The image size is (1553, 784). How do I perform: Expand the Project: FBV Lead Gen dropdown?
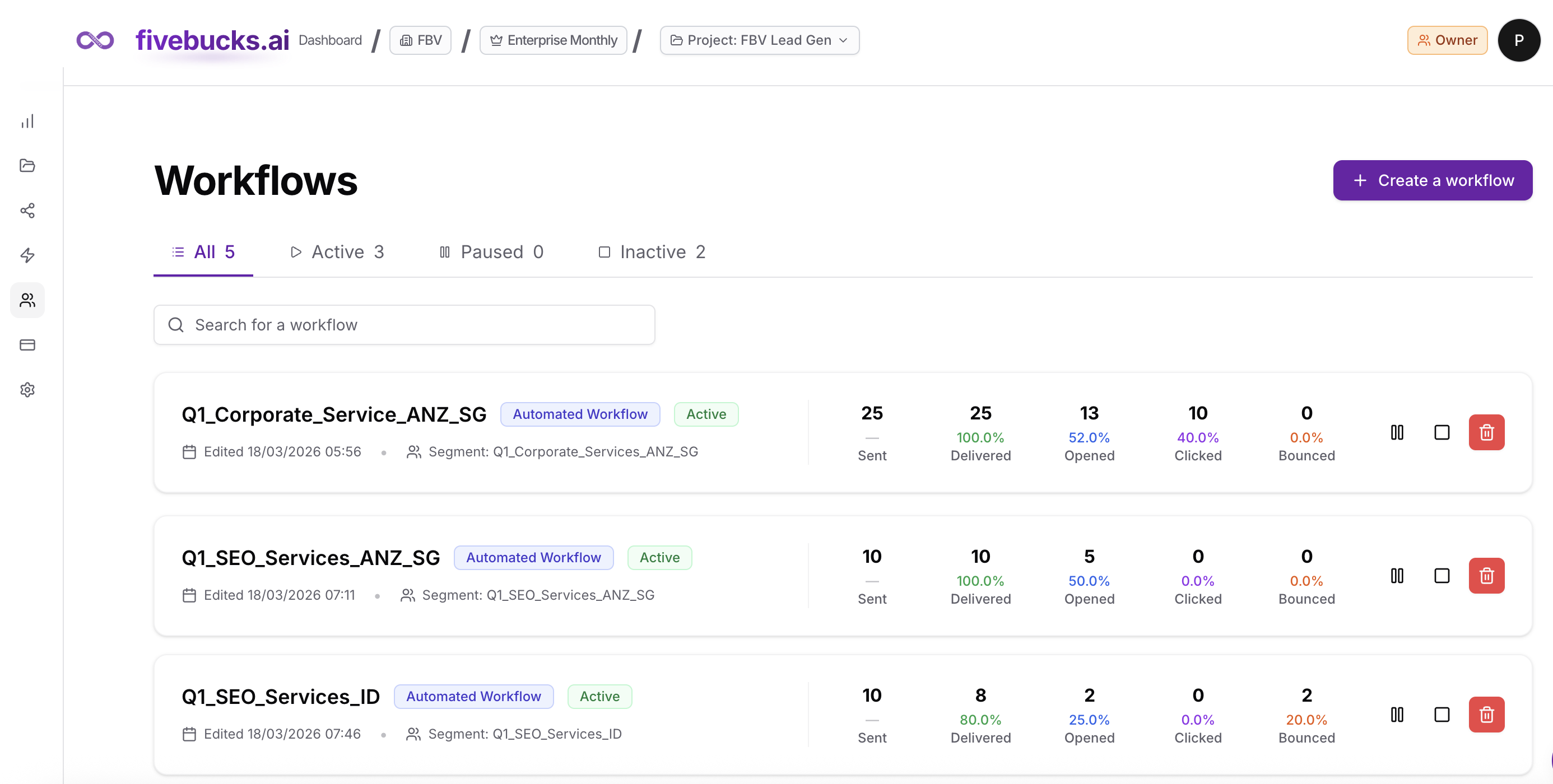759,40
